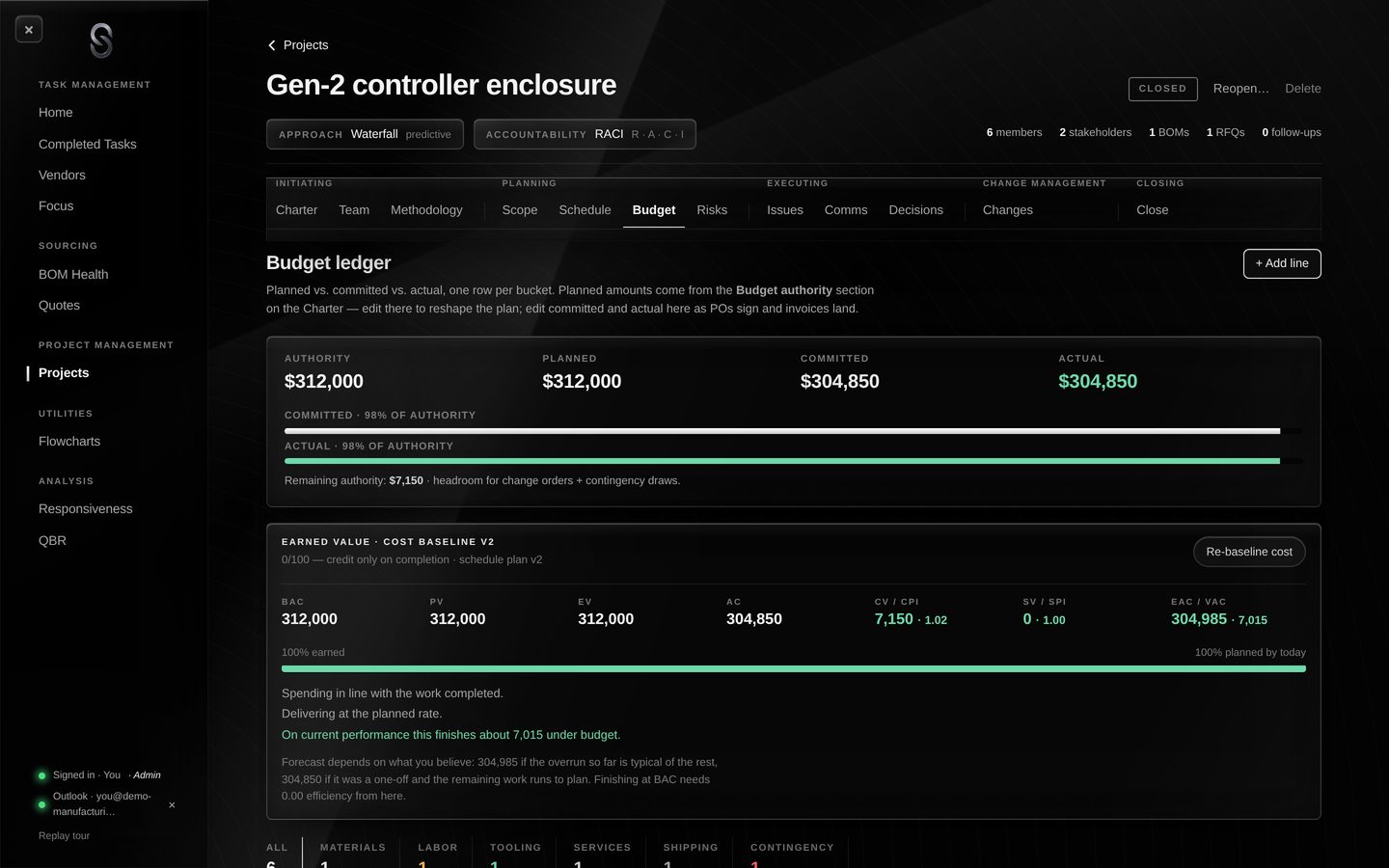Go to Vendors section

pyautogui.click(x=62, y=175)
